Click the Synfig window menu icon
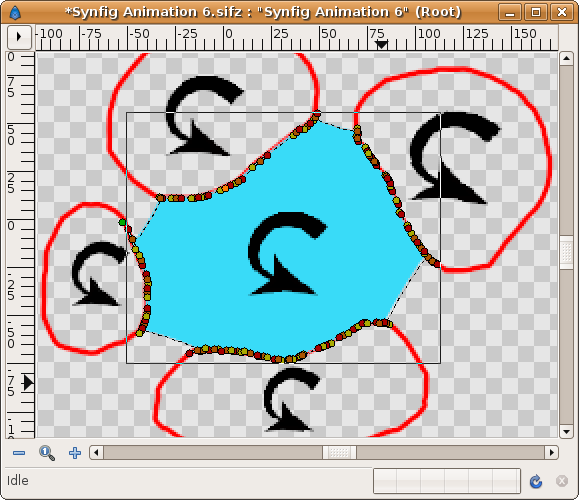Image resolution: width=579 pixels, height=500 pixels. click(x=15, y=13)
